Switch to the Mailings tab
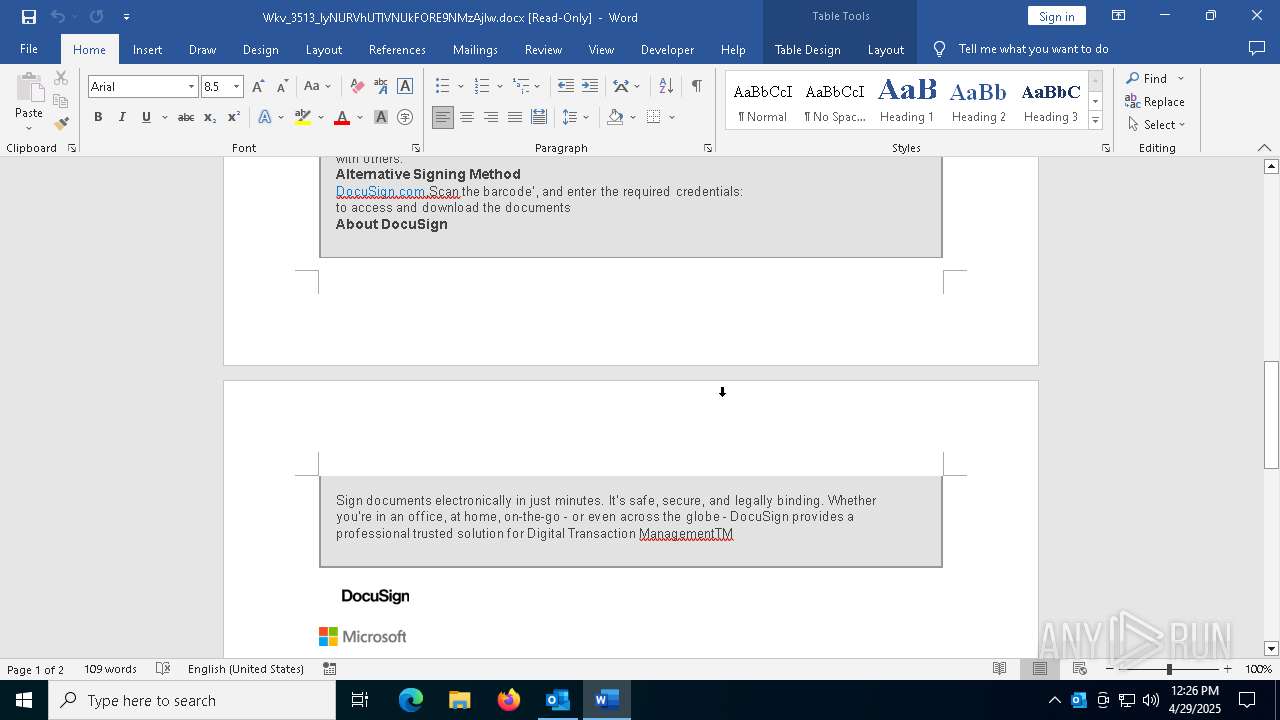Image resolution: width=1280 pixels, height=720 pixels. 475,49
